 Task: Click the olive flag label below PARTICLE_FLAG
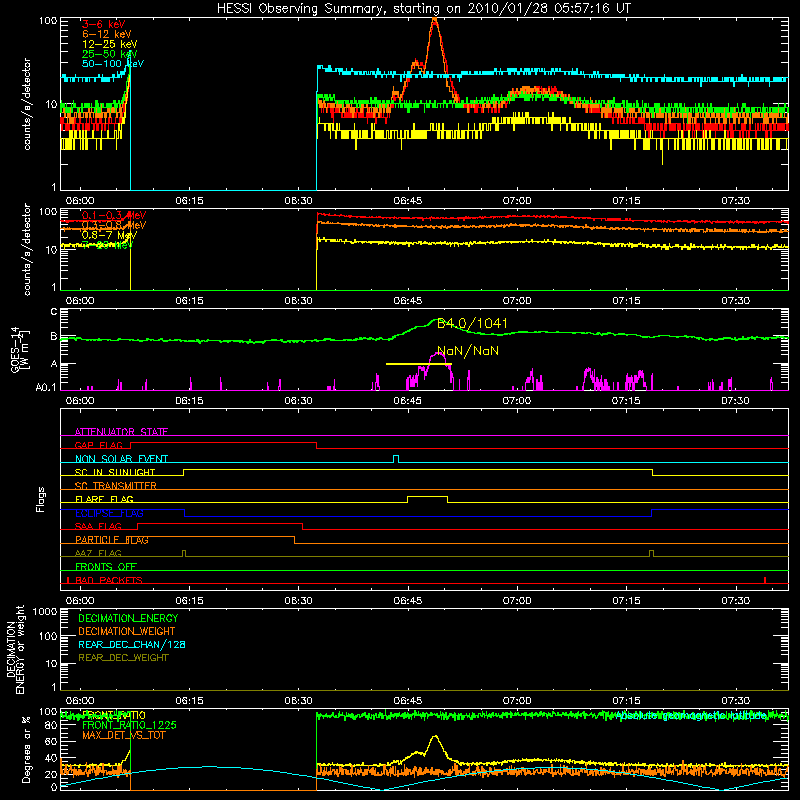tap(98, 553)
